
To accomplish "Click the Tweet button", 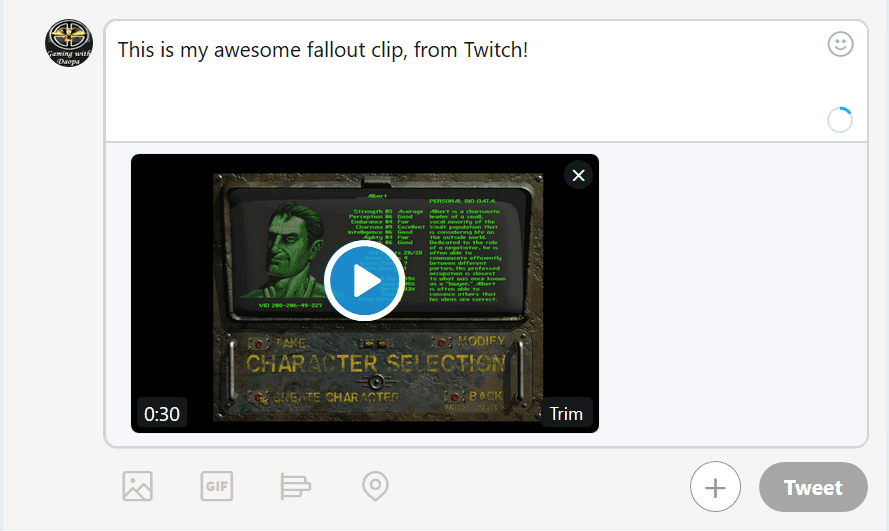I will click(x=813, y=487).
